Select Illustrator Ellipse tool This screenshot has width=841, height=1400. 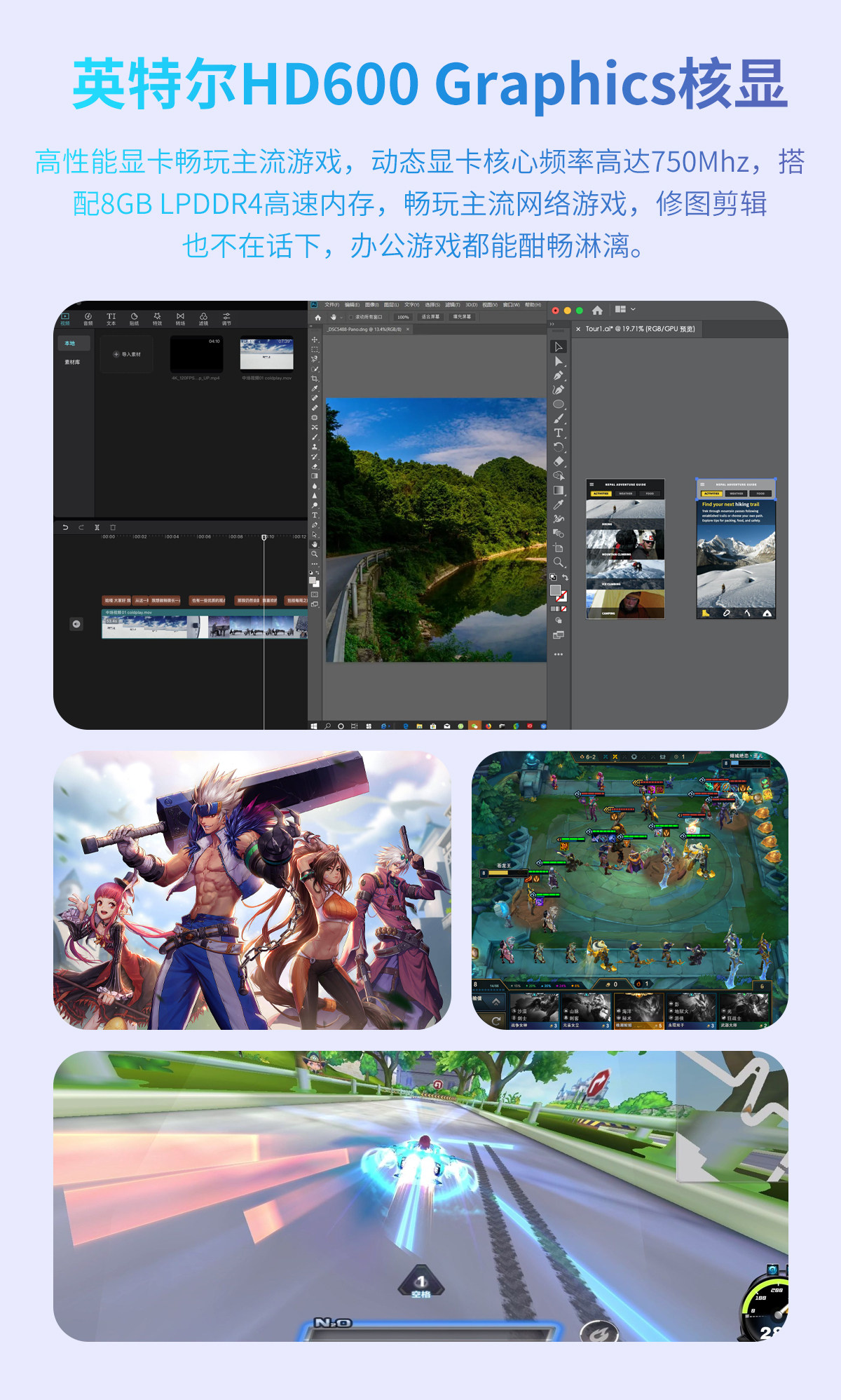click(559, 405)
